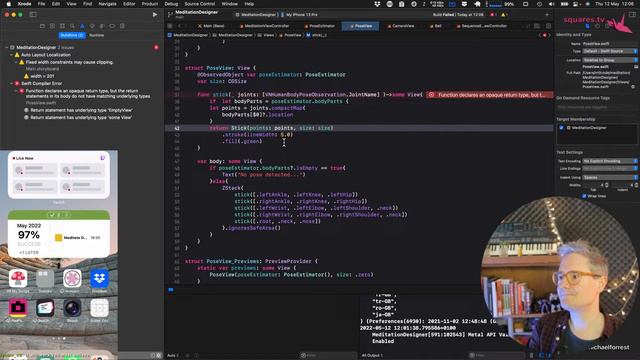This screenshot has width=640, height=360.
Task: Open the Symbol navigator icon
Action: pos(62,26)
